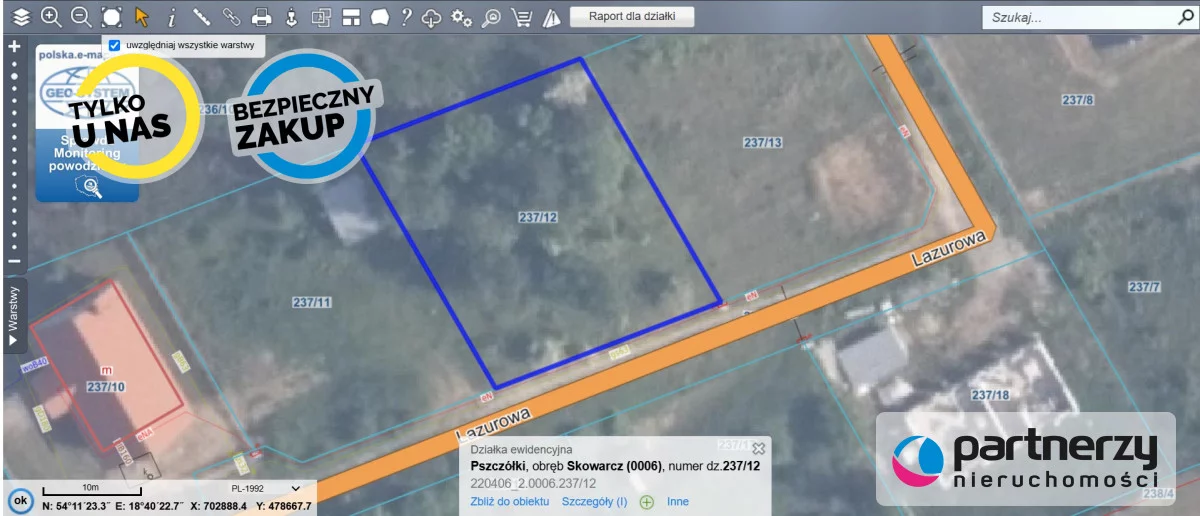Click the parcel label 237/12
Screen dimensions: 1200x516
[538, 217]
